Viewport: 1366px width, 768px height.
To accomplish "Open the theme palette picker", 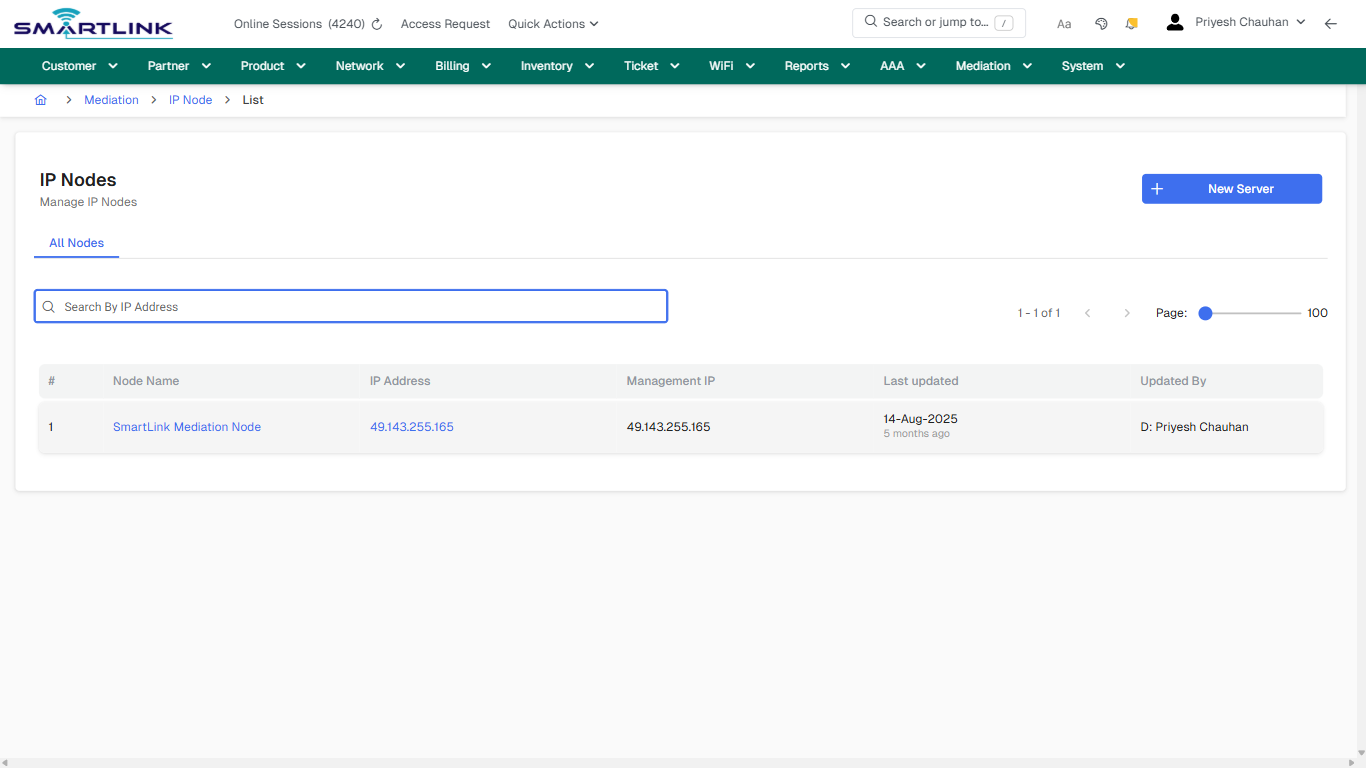I will click(x=1101, y=22).
